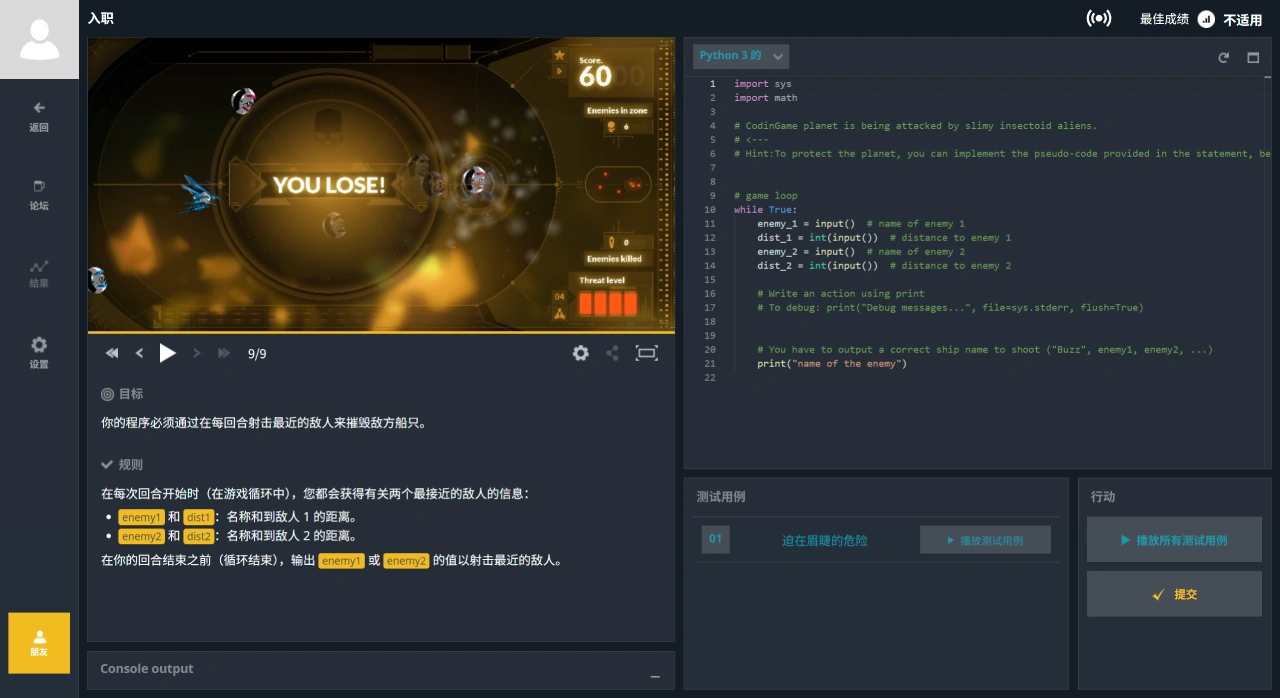Open the 论坛 forum icon in the sidebar
The image size is (1280, 698).
(x=39, y=196)
